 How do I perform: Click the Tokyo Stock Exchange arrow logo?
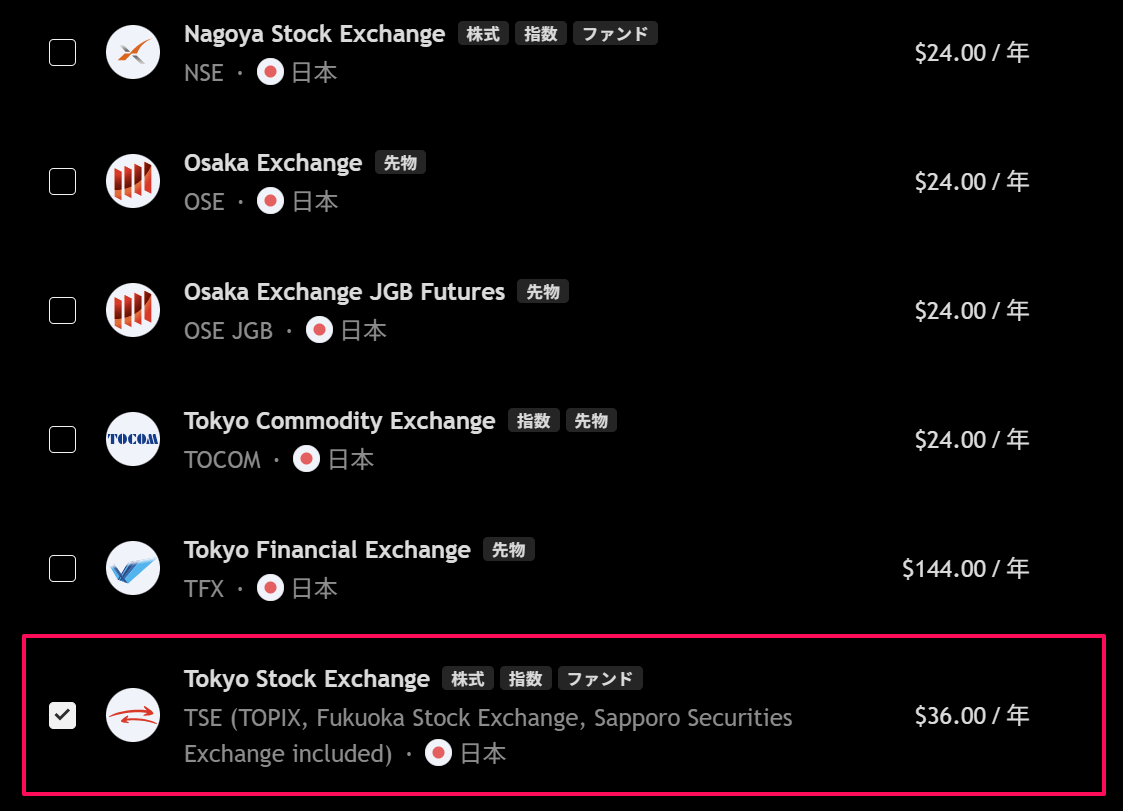pos(133,716)
